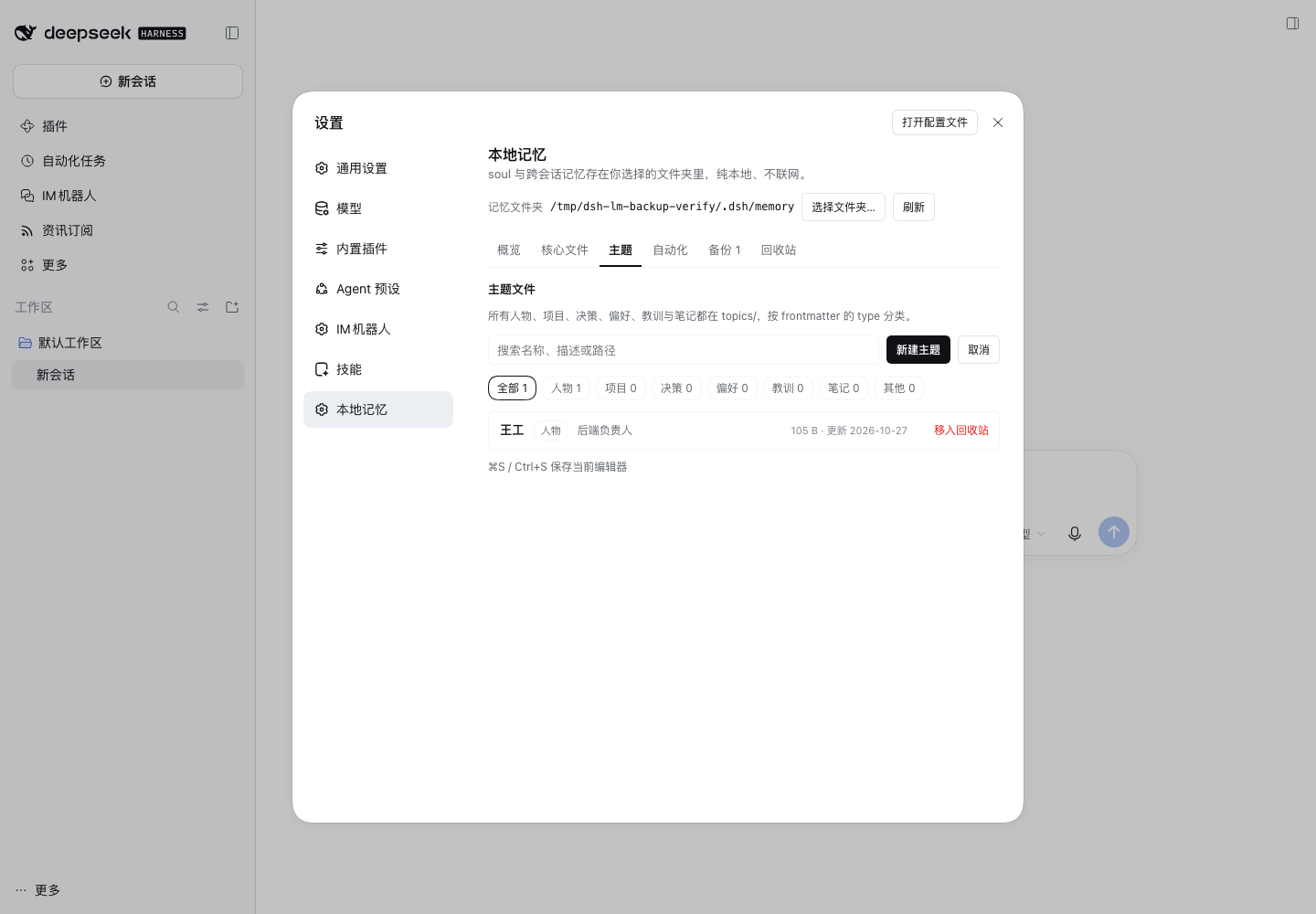Start a 新会话 with the top button

pos(128,81)
